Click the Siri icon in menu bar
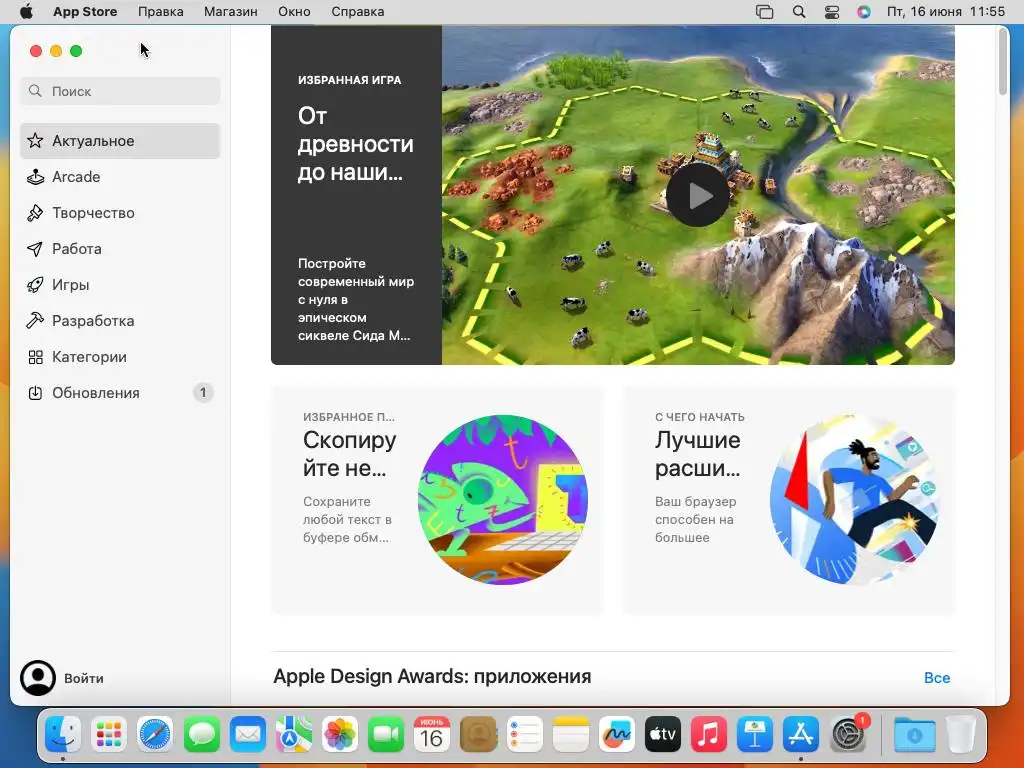This screenshot has width=1024, height=768. [864, 12]
